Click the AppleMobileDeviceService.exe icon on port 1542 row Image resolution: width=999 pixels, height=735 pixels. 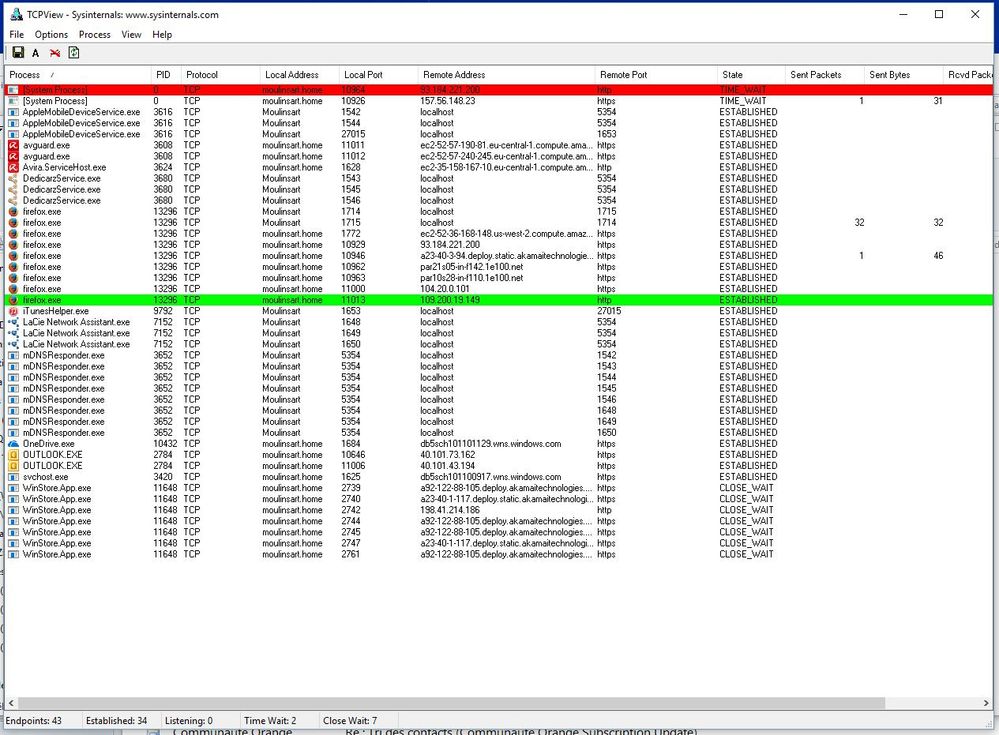click(x=13, y=112)
